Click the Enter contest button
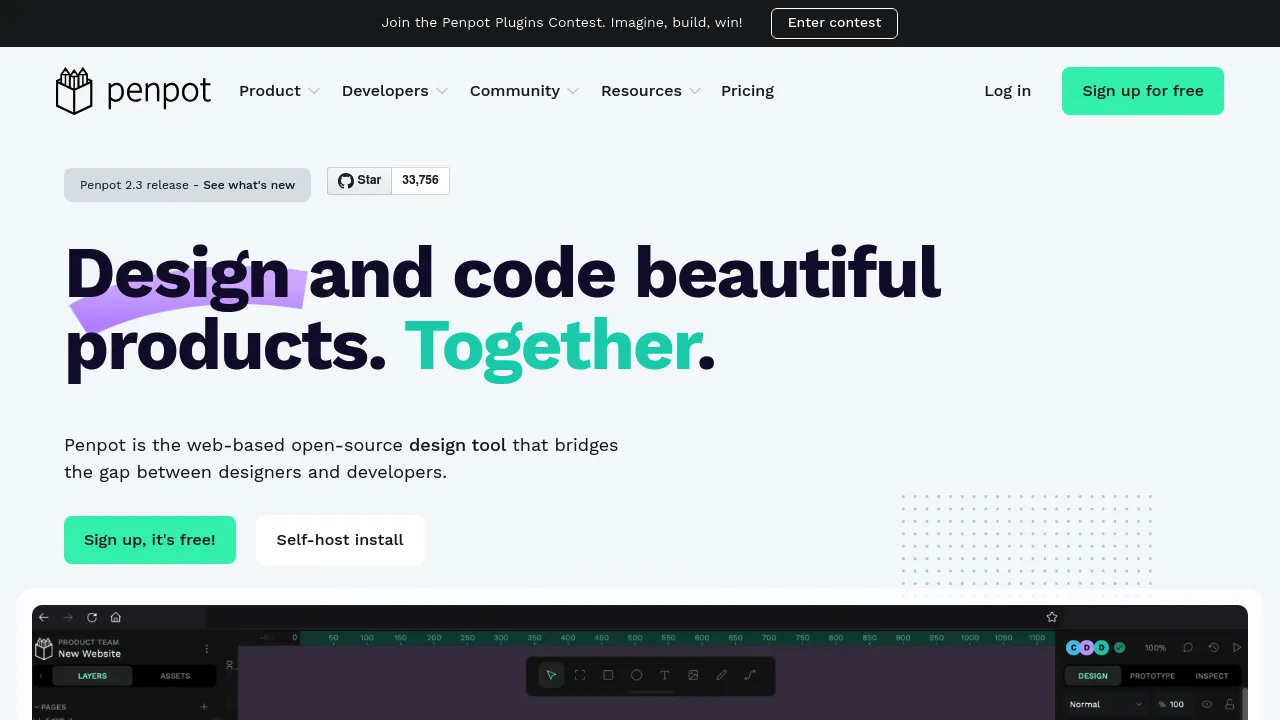 (834, 23)
